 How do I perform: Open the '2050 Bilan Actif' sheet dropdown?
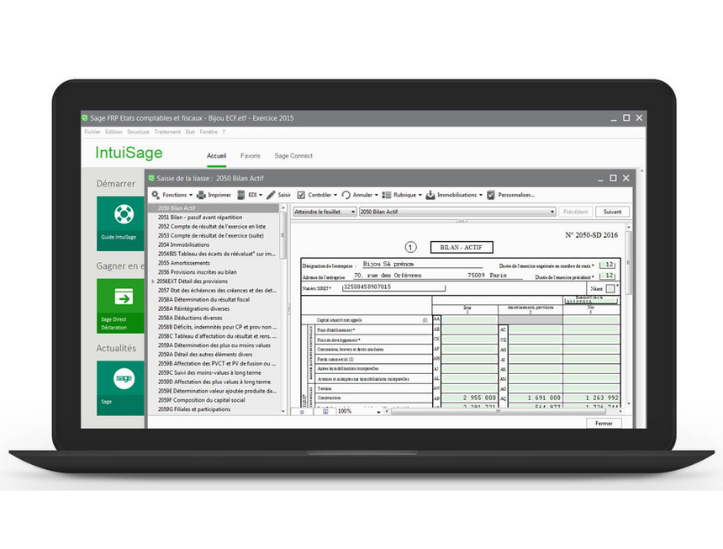tap(552, 212)
